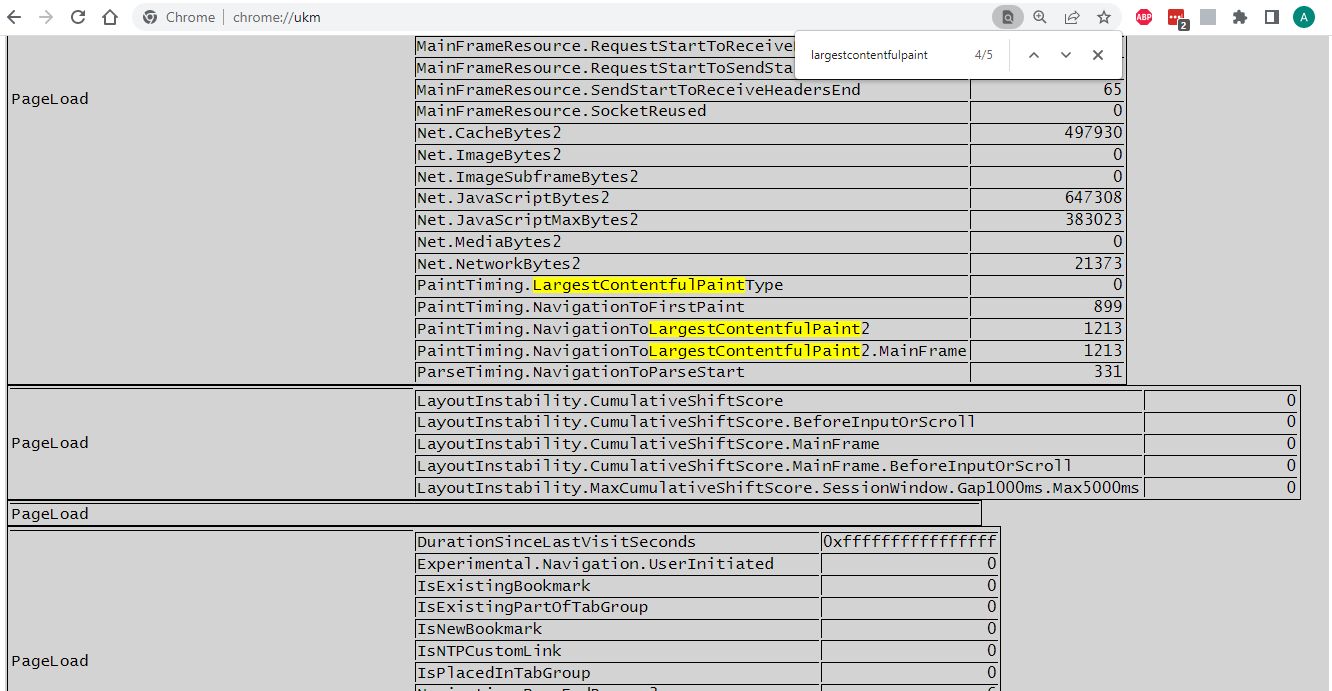Viewport: 1332px width, 691px height.
Task: Select the value 0xffffffffffffffff
Action: click(x=910, y=542)
